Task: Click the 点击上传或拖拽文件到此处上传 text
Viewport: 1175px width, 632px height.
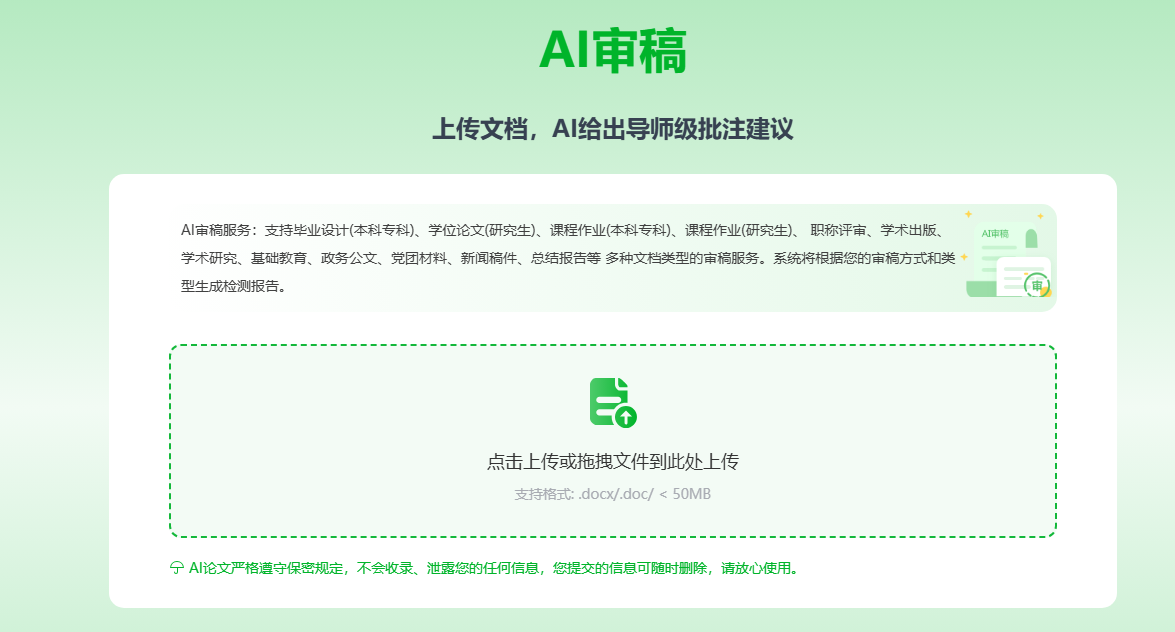Action: click(x=612, y=461)
